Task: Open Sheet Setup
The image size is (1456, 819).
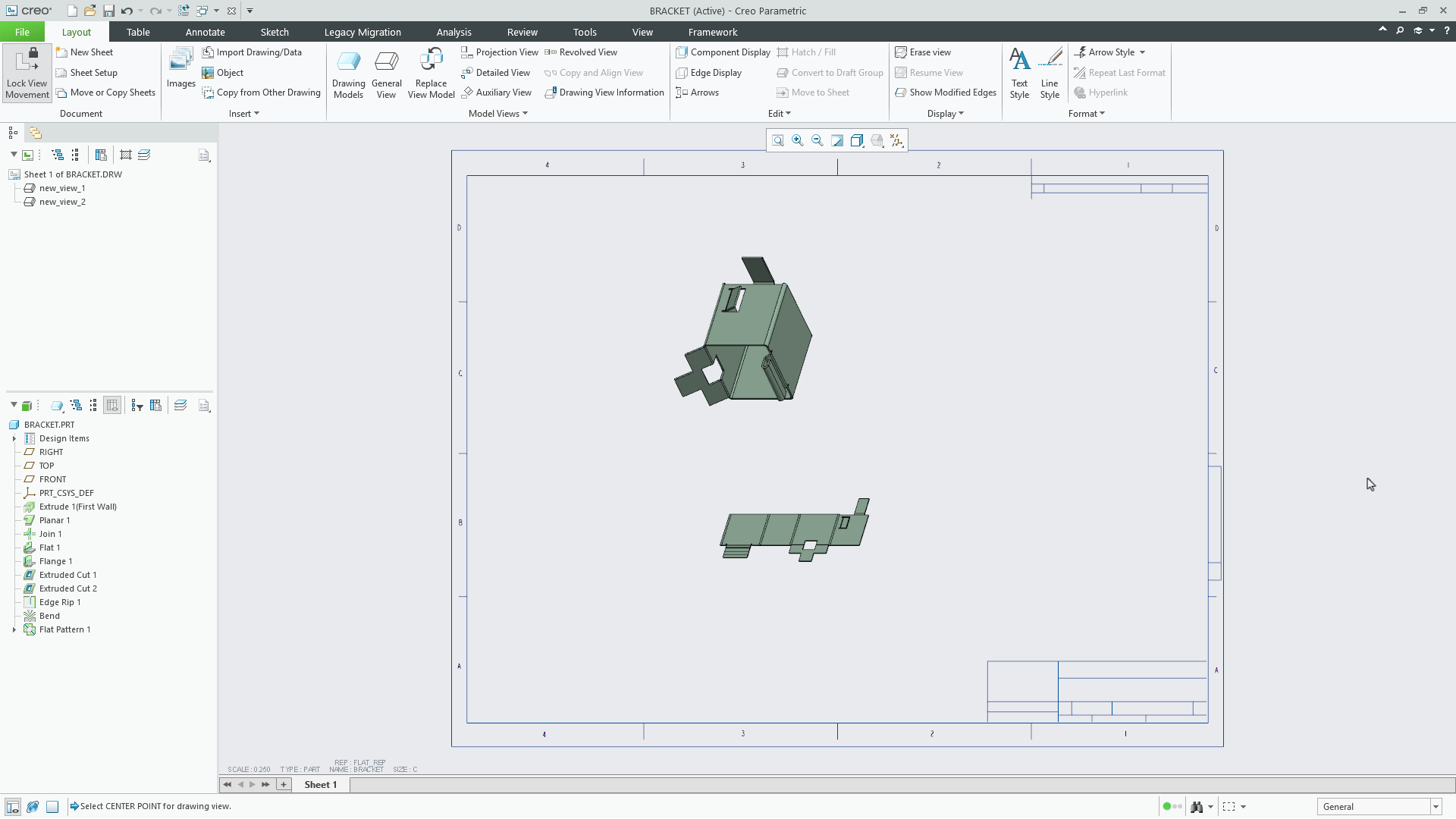Action: click(86, 73)
